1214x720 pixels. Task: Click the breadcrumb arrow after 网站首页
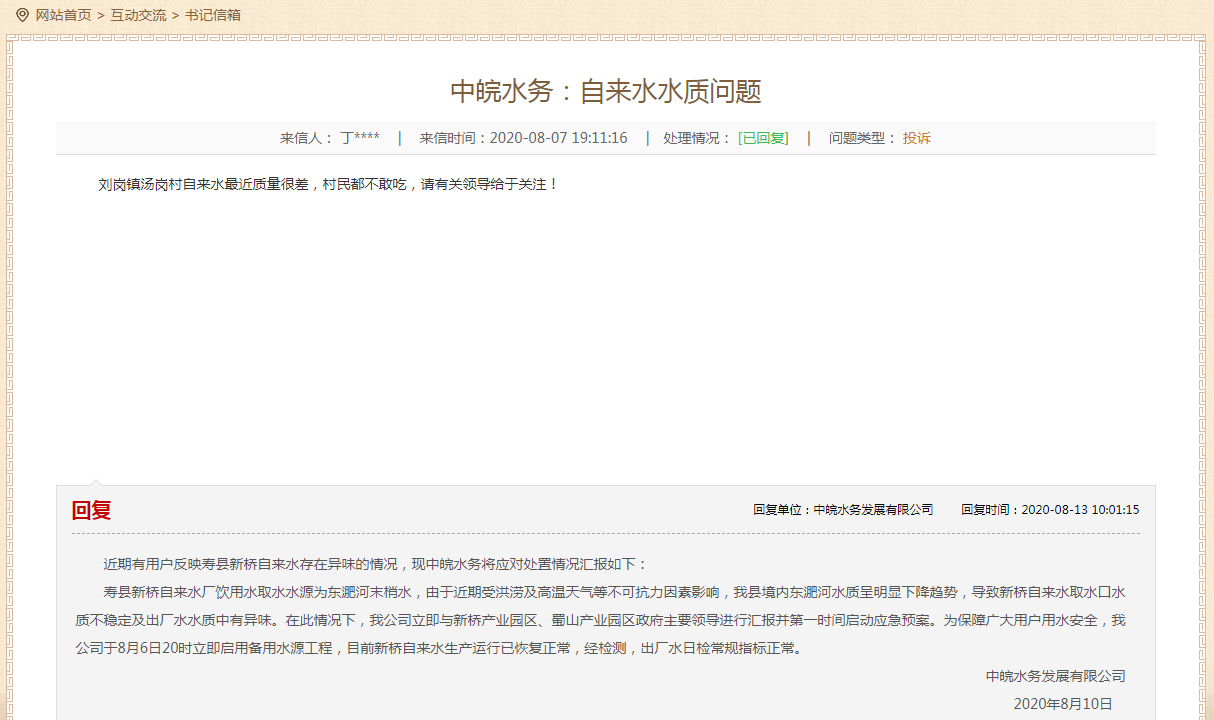point(101,15)
